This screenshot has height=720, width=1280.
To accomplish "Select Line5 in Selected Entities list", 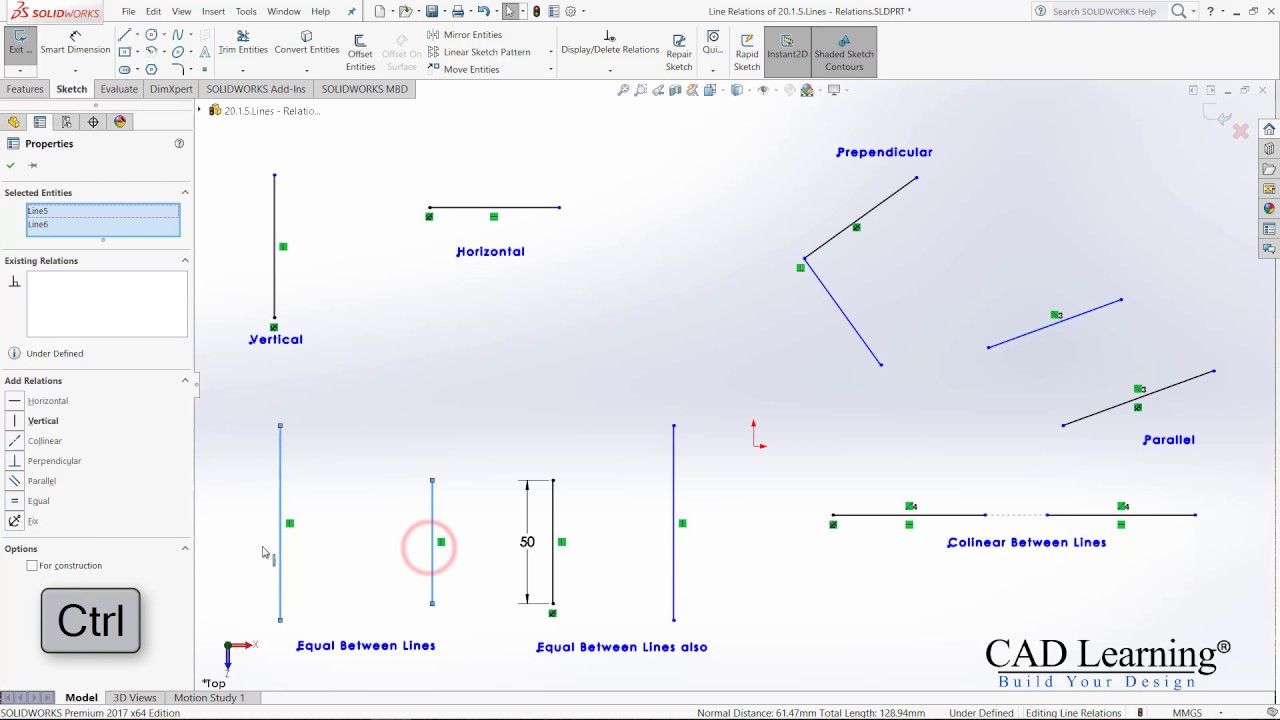I will (x=103, y=211).
